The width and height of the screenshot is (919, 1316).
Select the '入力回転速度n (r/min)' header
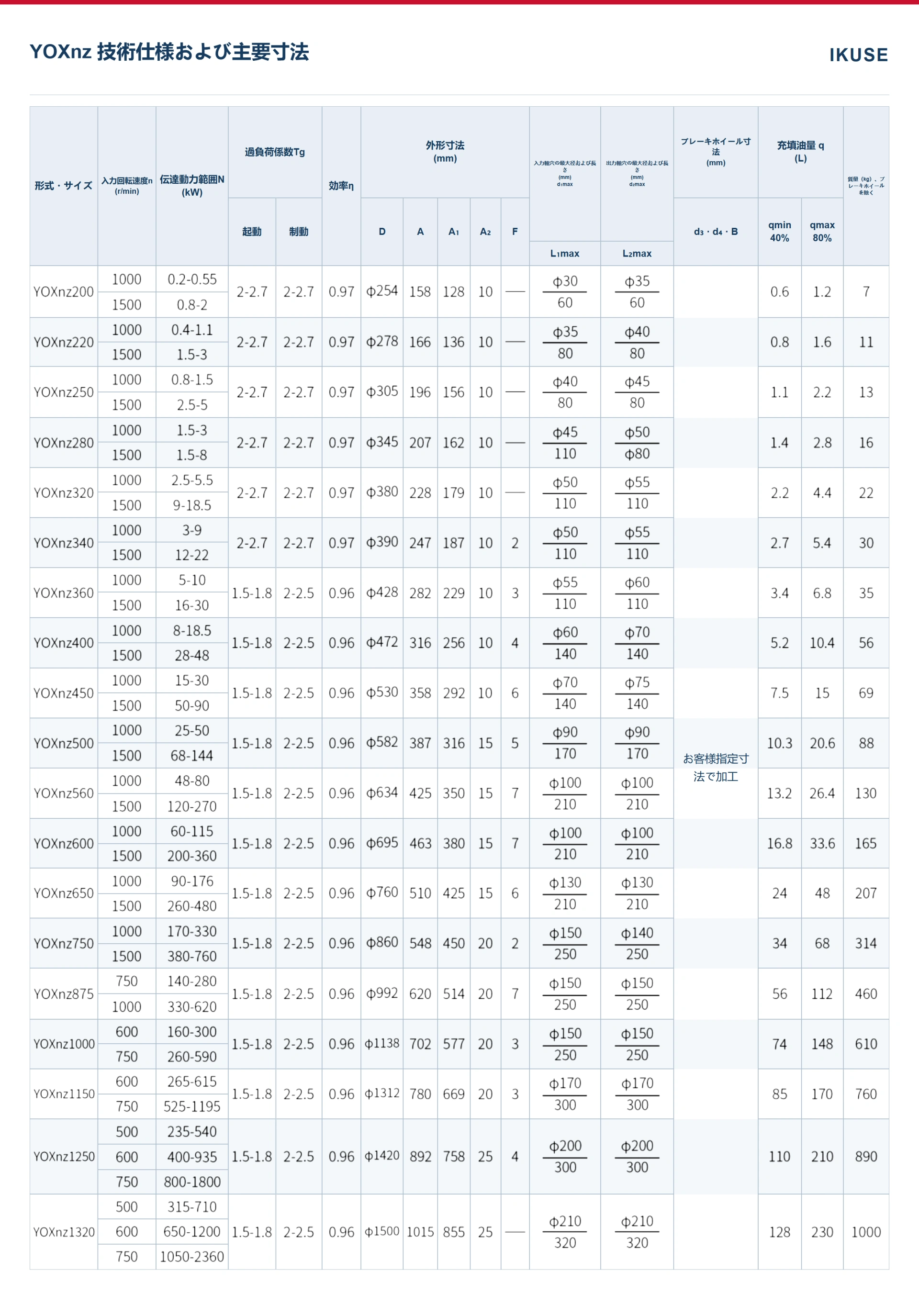[127, 186]
